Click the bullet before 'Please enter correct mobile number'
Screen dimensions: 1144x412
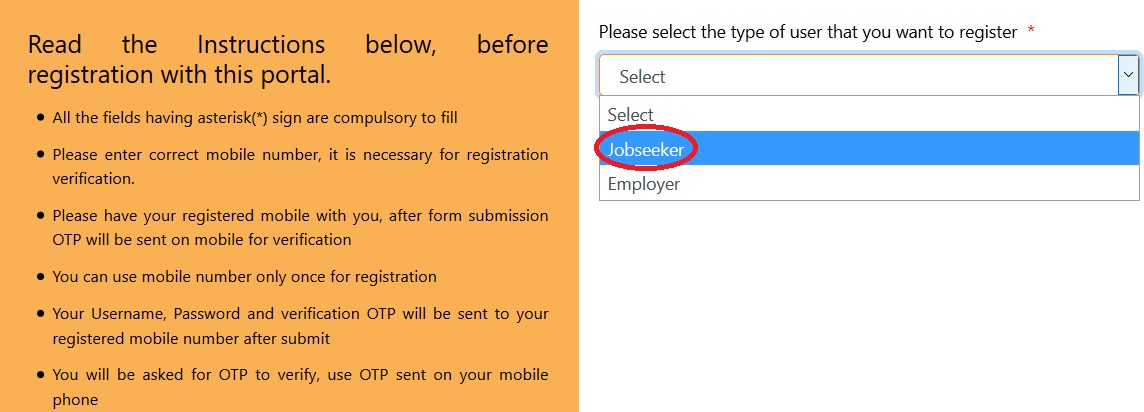coord(40,155)
